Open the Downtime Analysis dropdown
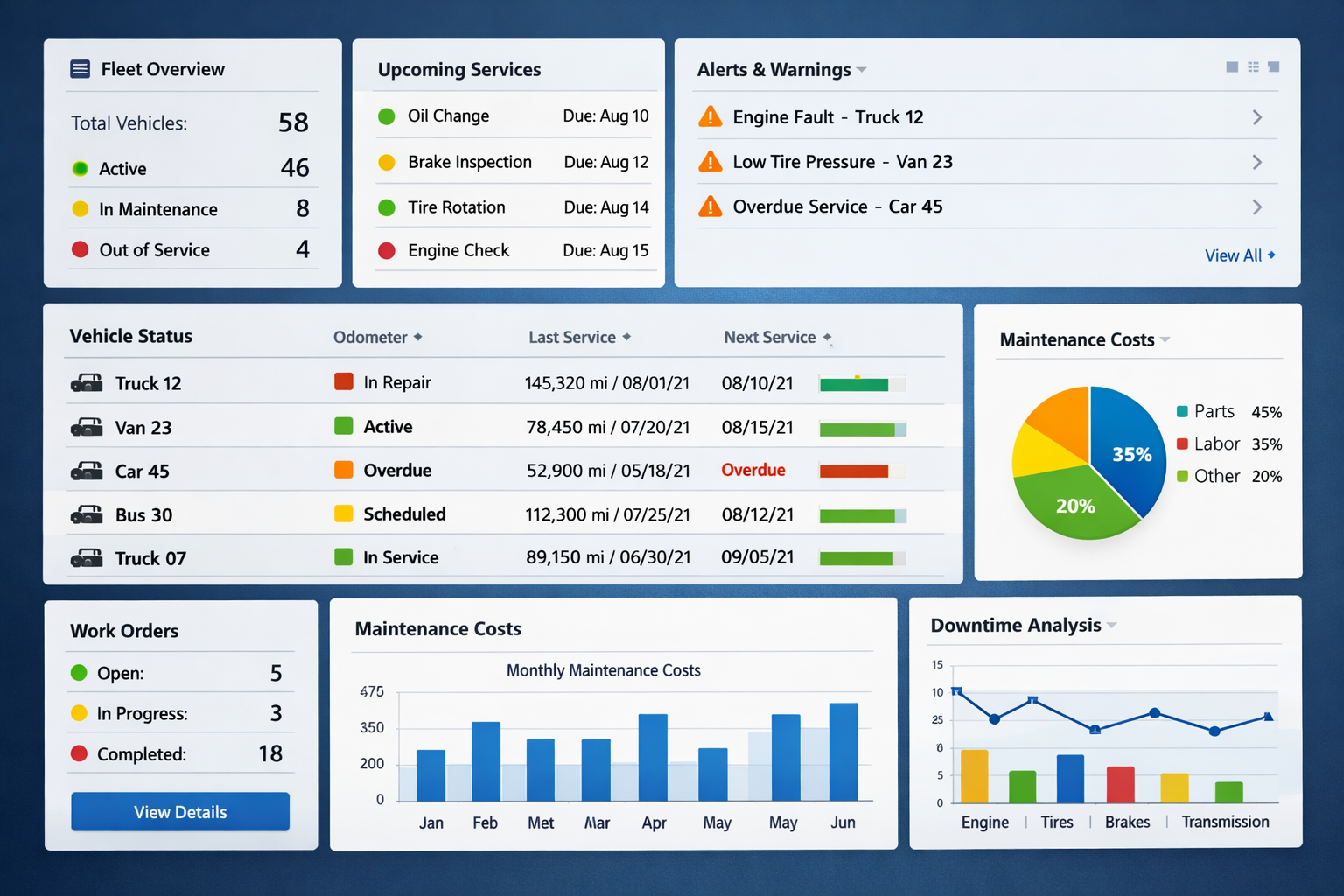 coord(1112,626)
